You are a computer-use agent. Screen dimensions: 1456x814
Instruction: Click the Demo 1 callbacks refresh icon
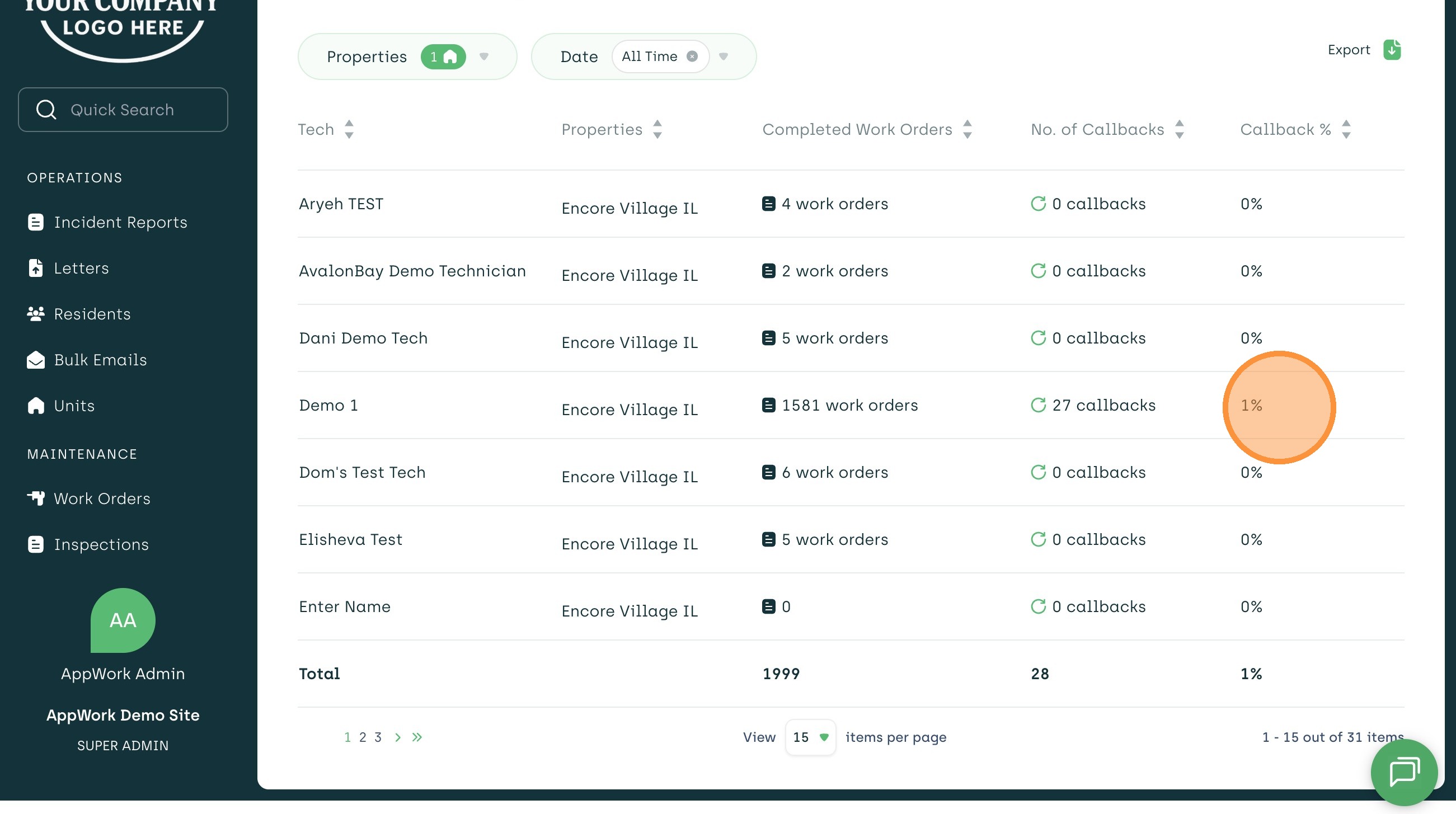tap(1038, 405)
